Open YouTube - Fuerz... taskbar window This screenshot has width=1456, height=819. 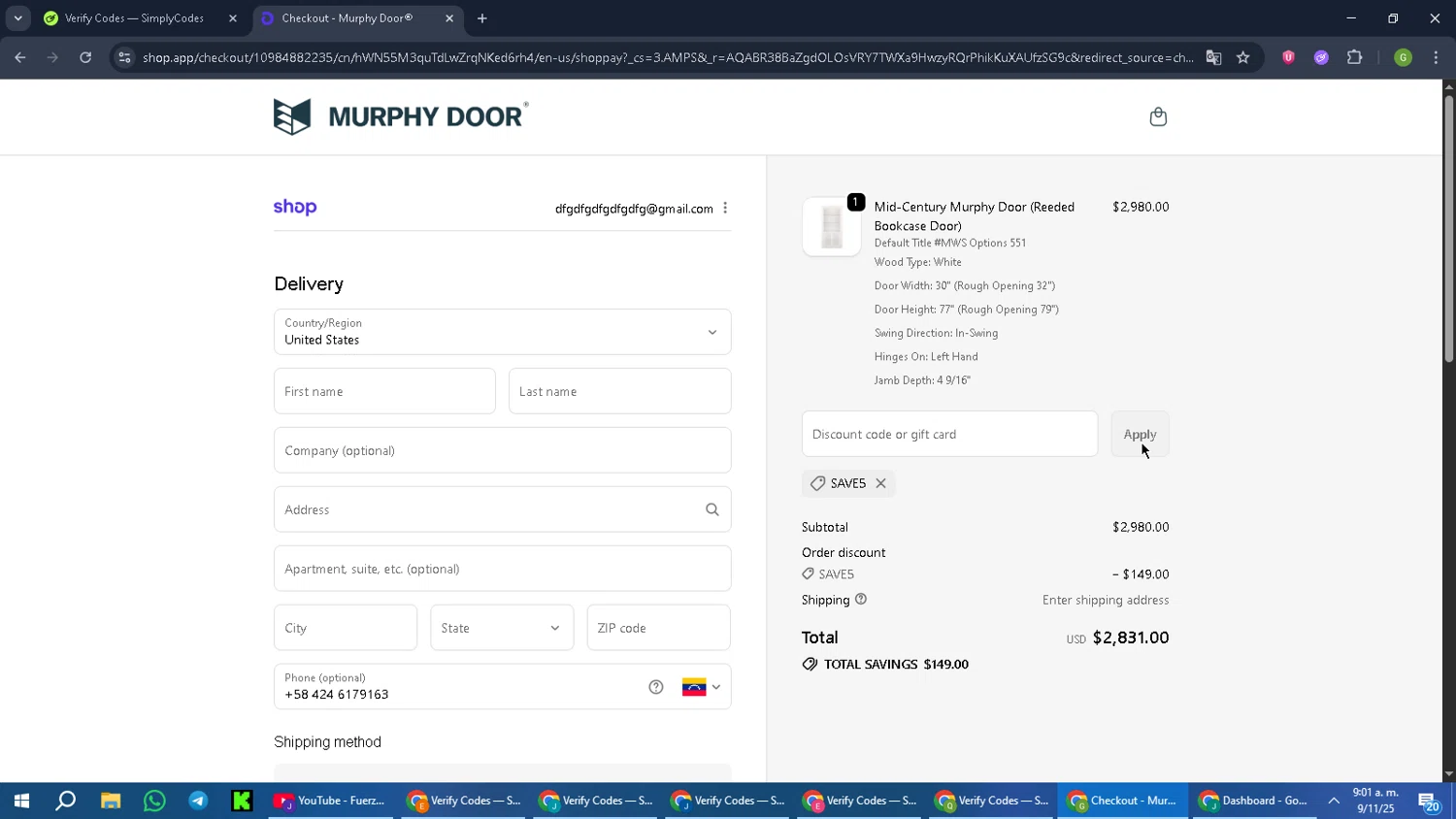coord(330,801)
